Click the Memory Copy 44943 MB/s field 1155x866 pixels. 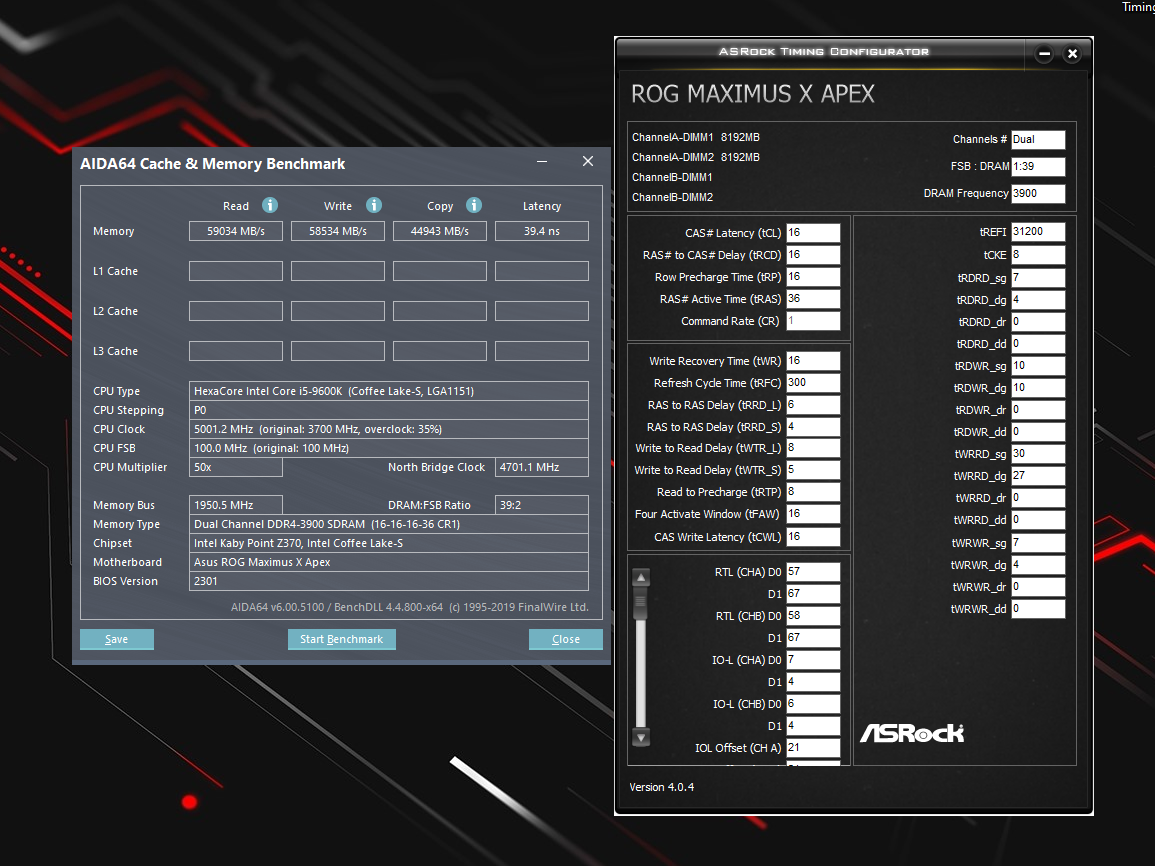click(440, 231)
